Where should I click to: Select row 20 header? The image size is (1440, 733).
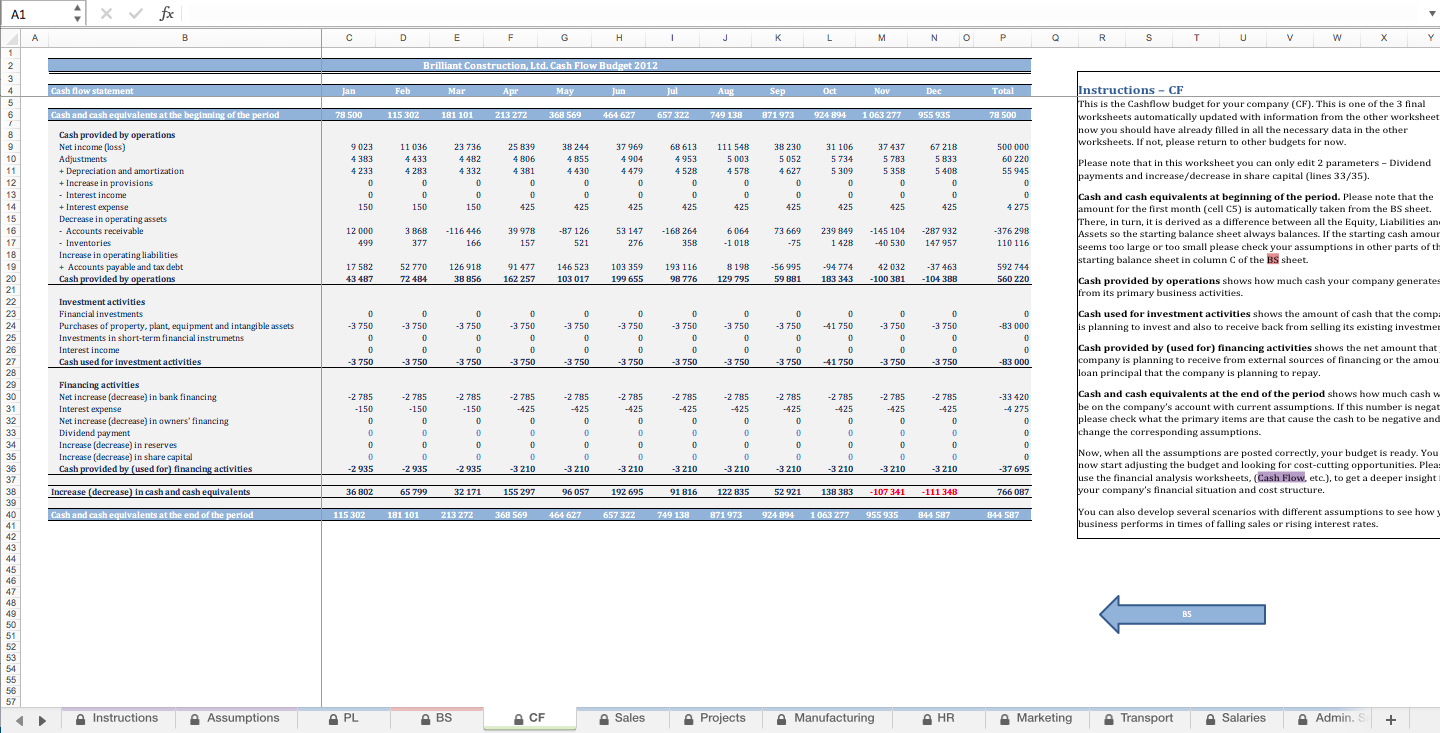(10, 279)
